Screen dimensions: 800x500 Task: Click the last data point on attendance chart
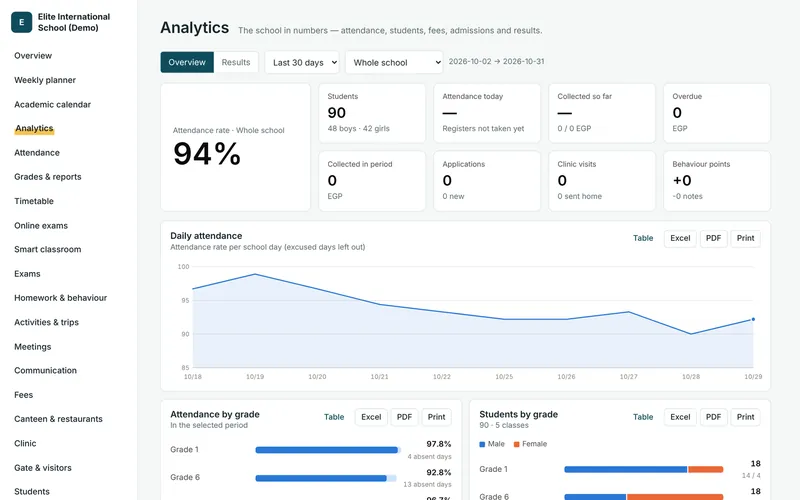pos(753,319)
